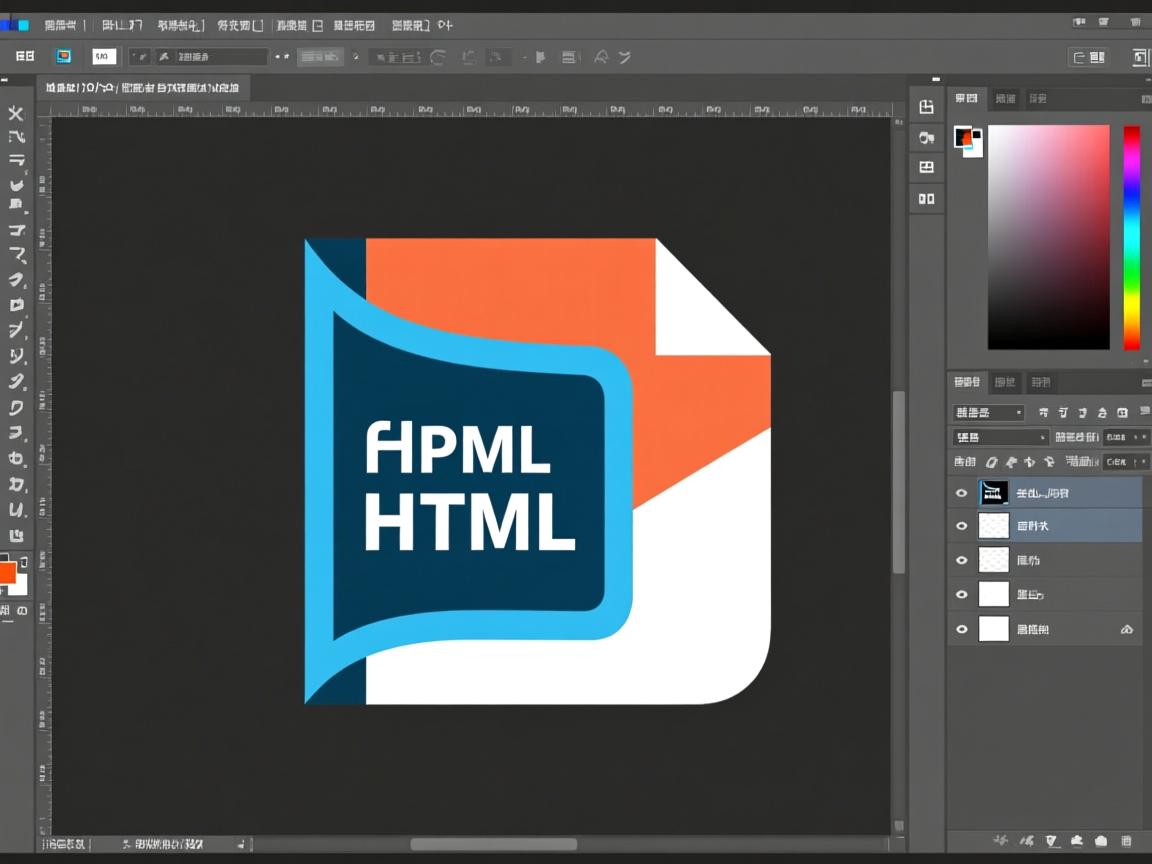Screen dimensions: 1152x864
Task: Click the highlighted gray button in the options bar
Action: tap(320, 57)
